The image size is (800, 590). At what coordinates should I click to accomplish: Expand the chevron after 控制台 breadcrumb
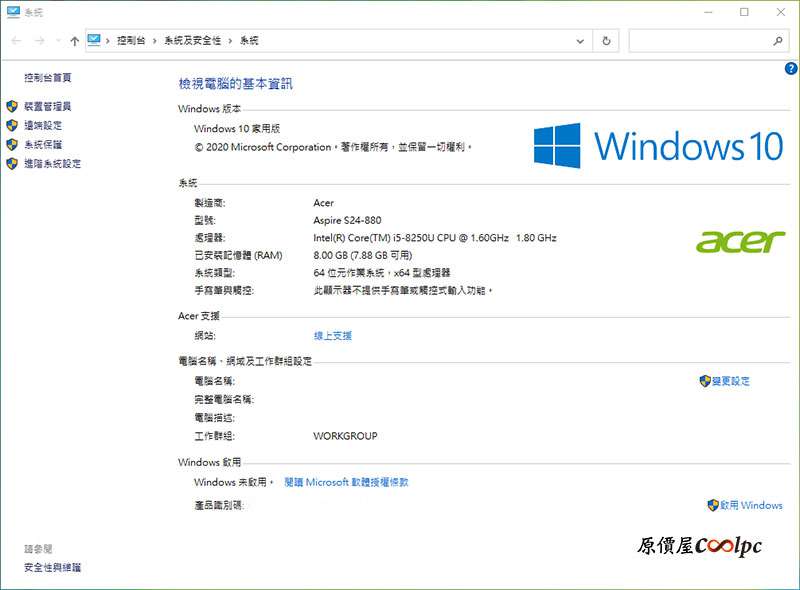click(x=155, y=41)
